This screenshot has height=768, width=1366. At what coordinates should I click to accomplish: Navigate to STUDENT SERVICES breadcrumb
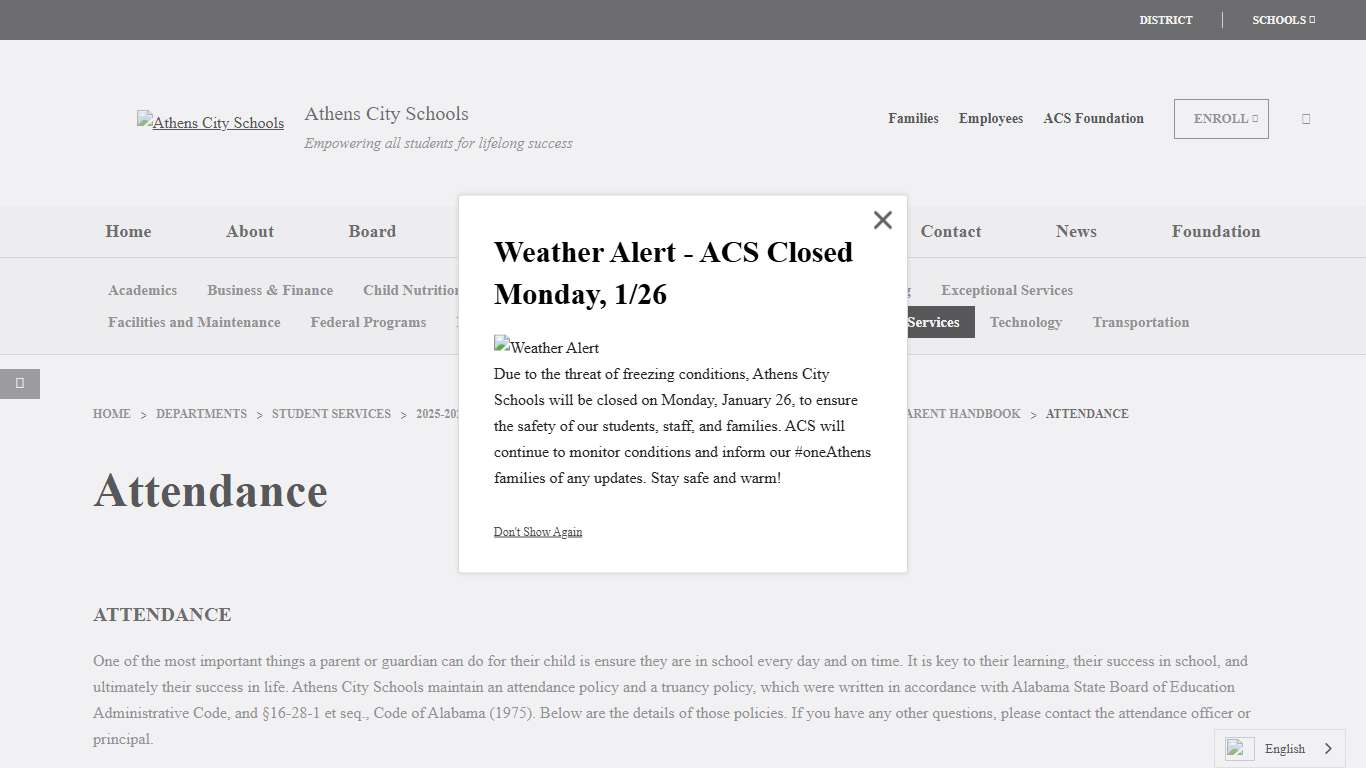point(331,414)
